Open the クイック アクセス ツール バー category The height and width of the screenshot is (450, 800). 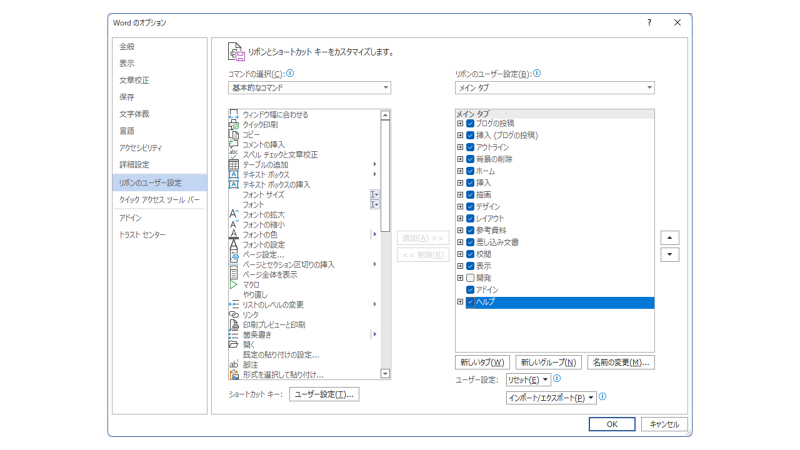160,199
